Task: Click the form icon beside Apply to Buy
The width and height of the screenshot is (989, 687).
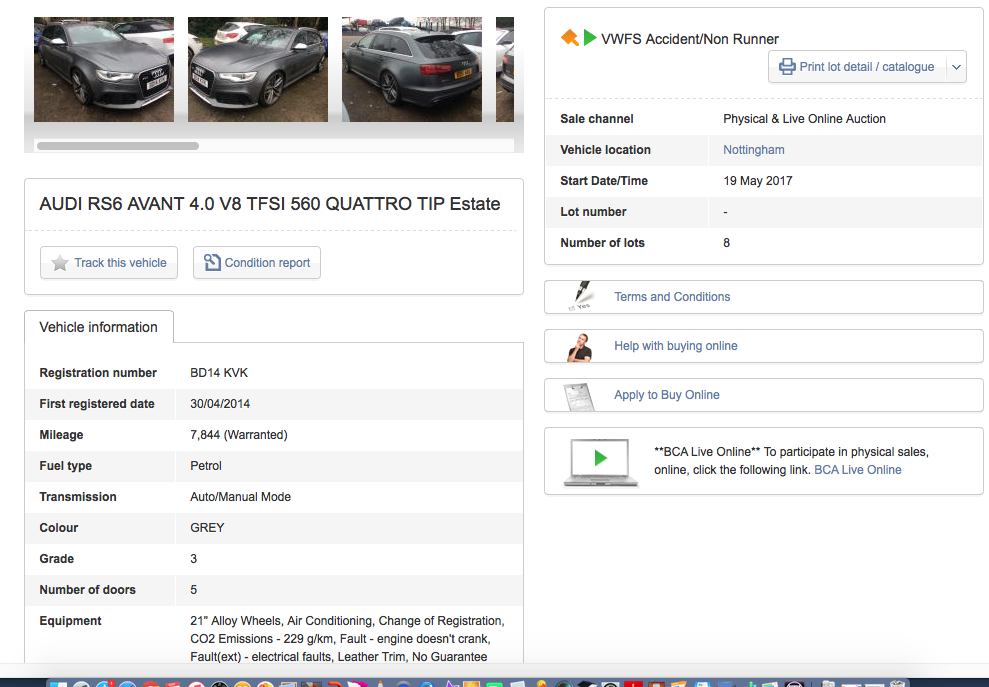Action: [579, 395]
